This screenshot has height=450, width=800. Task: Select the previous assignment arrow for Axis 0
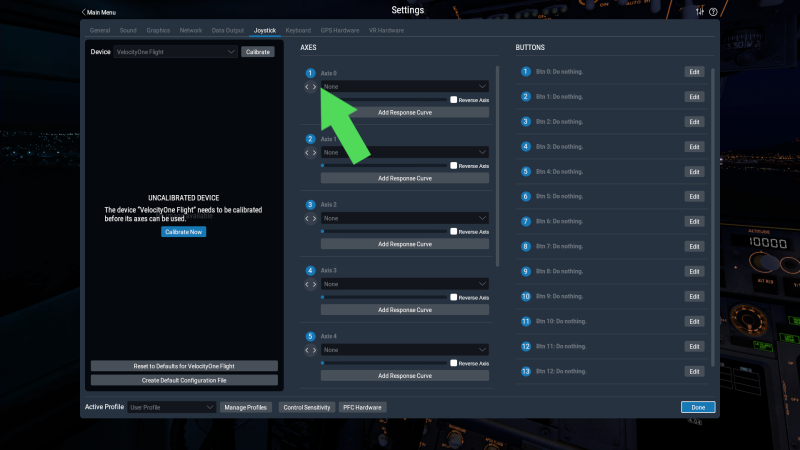pos(307,87)
